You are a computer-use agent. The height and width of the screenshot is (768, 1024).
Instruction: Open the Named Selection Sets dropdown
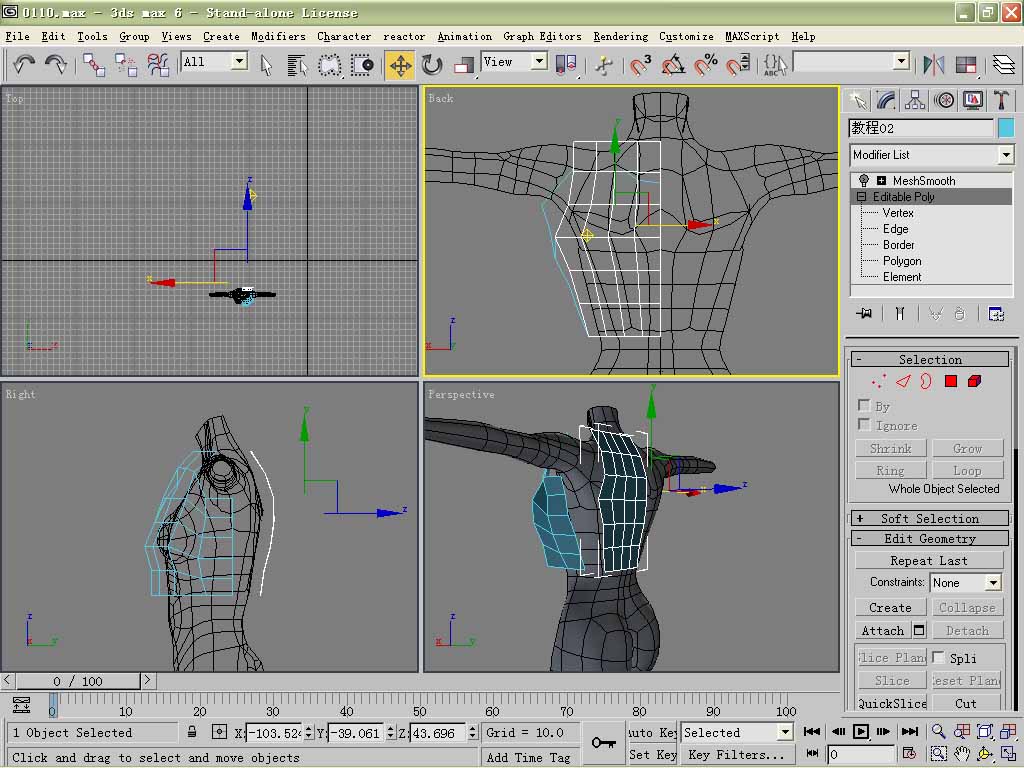(x=901, y=61)
